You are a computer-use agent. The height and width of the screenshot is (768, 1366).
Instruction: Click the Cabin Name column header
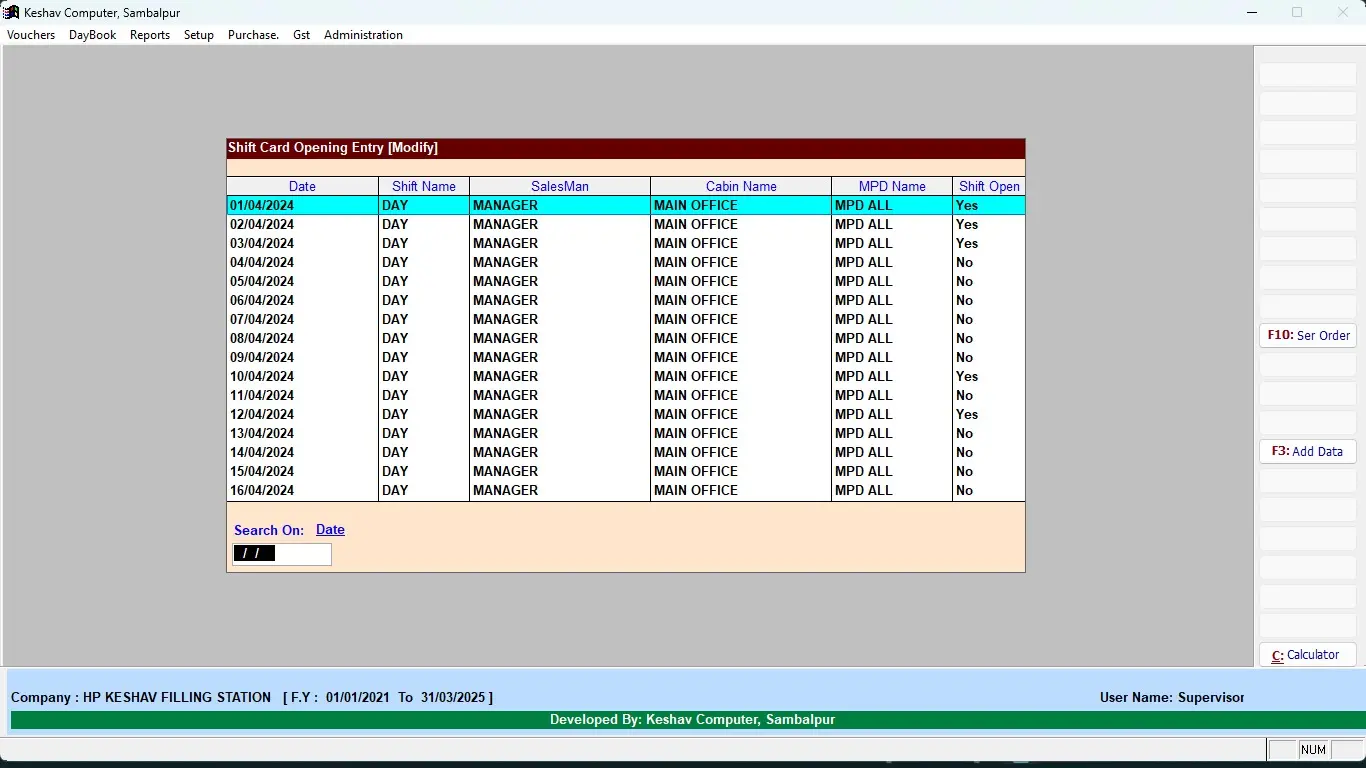click(x=741, y=186)
